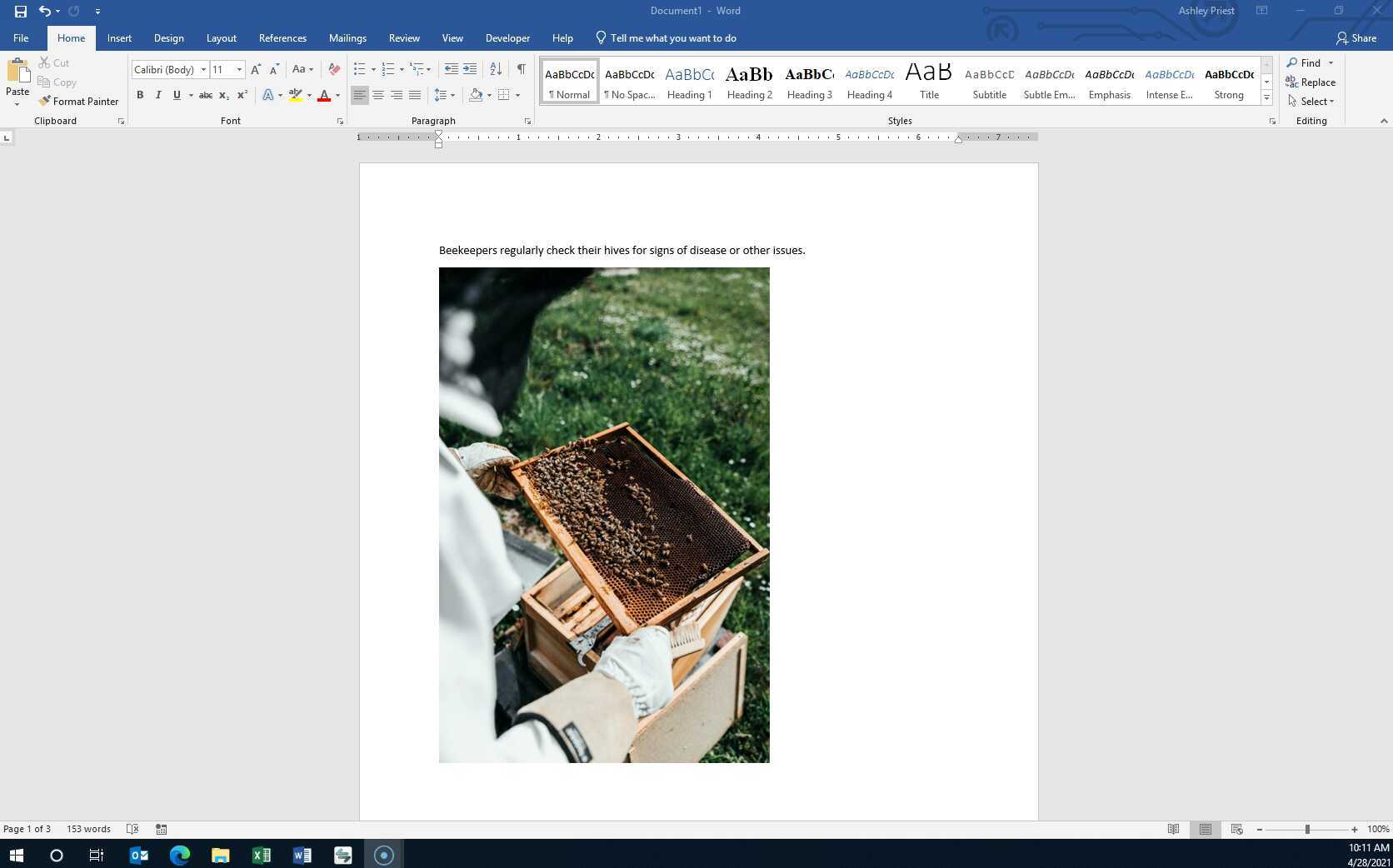Viewport: 1393px width, 868px height.
Task: Click the Sort icon in Paragraph group
Action: point(495,69)
